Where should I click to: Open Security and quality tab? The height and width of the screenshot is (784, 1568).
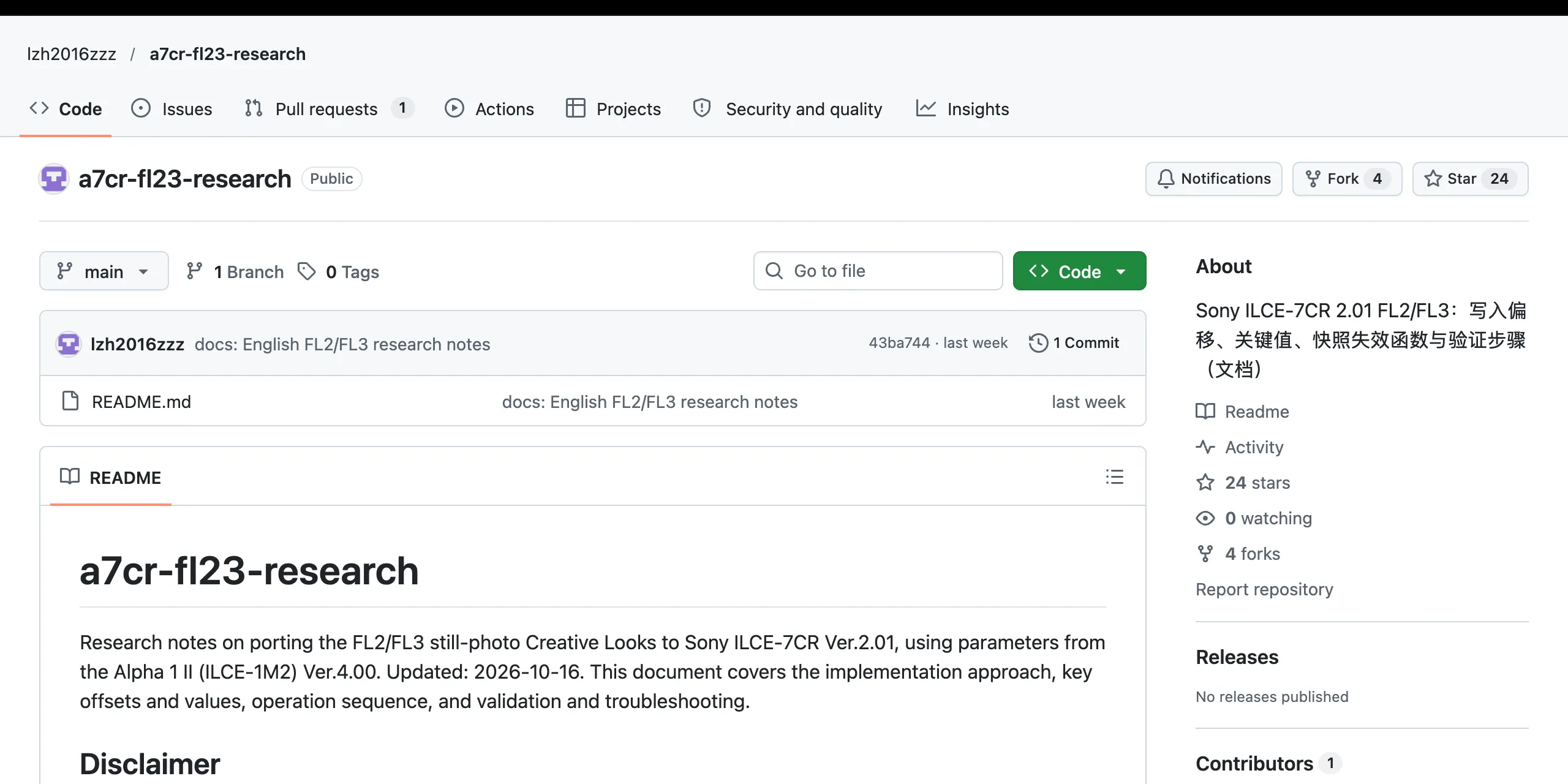(788, 109)
